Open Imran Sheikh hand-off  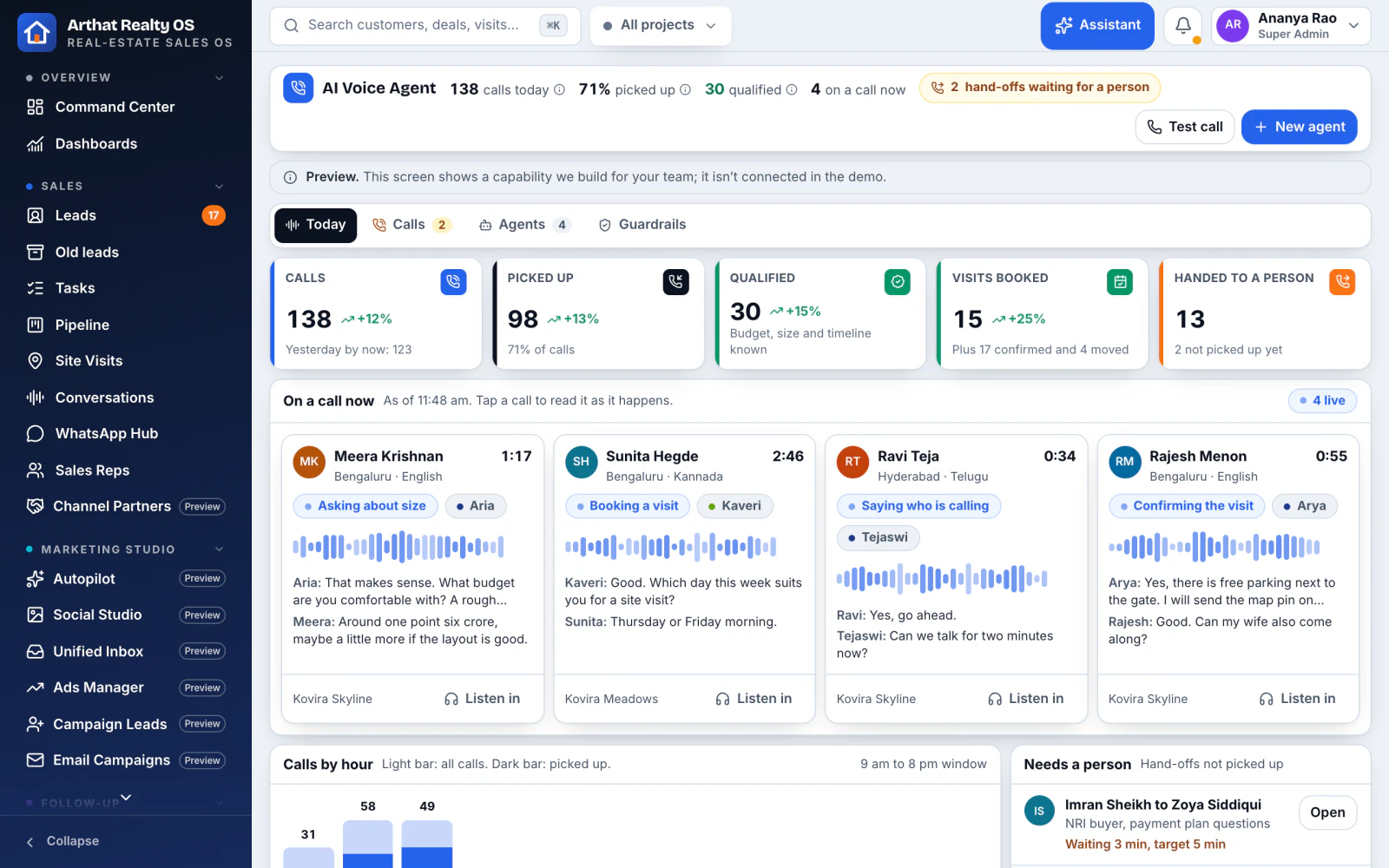tap(1327, 812)
